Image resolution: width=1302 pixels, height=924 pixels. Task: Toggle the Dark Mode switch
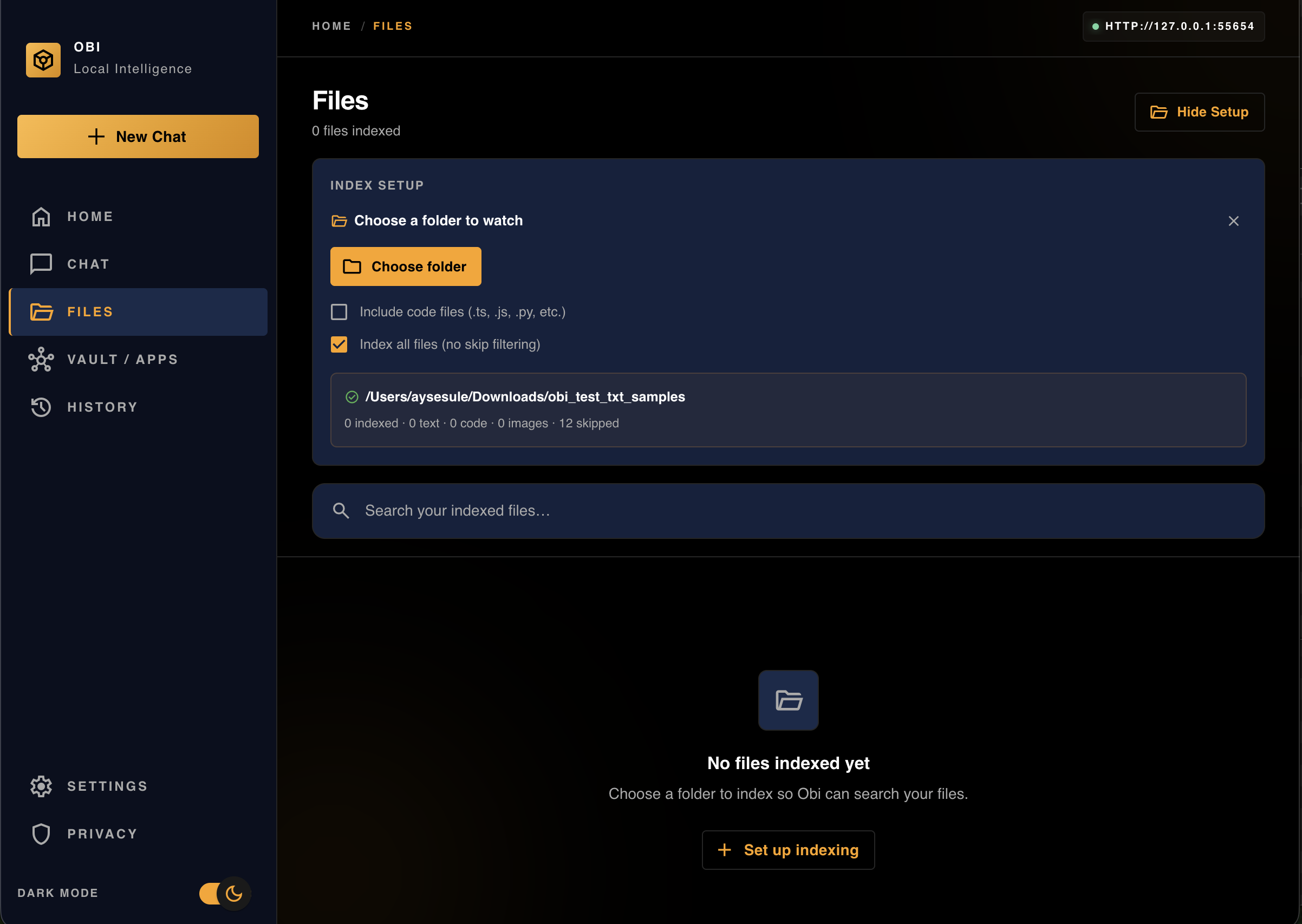[225, 893]
